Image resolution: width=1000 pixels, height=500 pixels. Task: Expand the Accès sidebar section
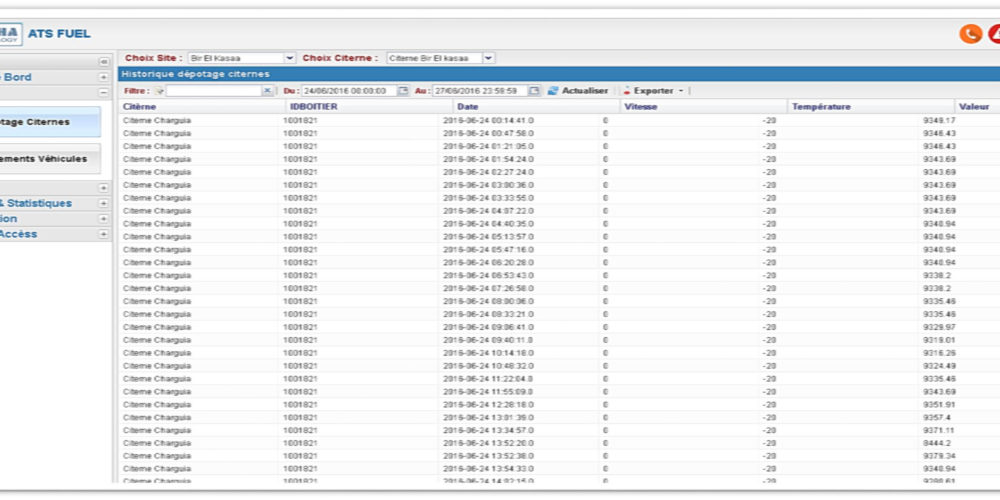tap(103, 234)
